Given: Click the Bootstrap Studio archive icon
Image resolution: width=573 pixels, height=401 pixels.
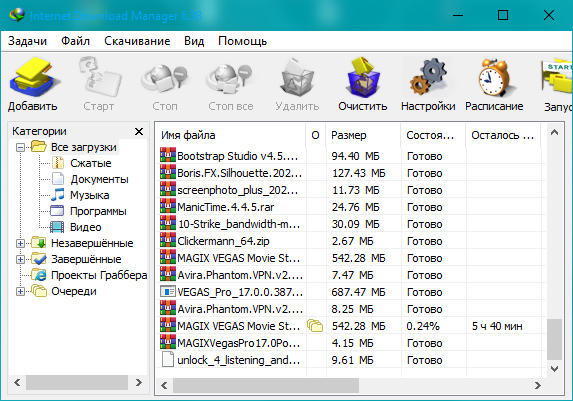Looking at the screenshot, I should [x=168, y=155].
